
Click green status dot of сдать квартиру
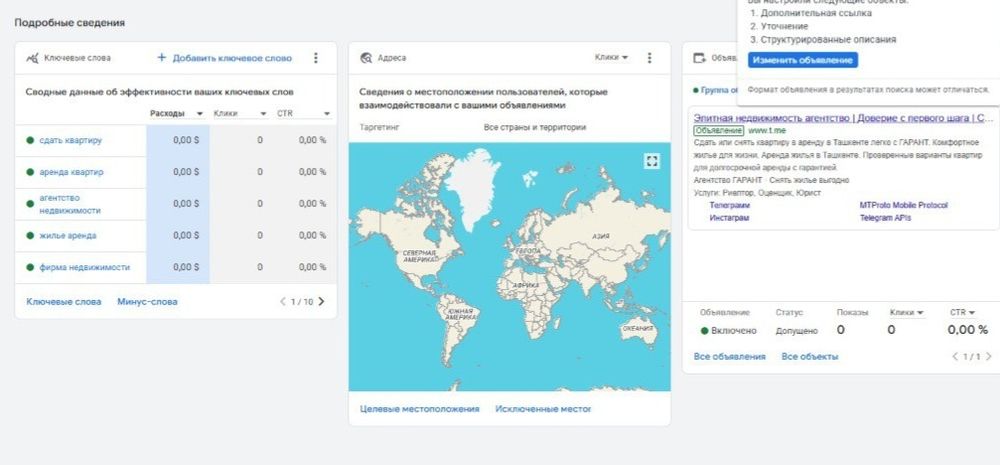pos(30,140)
